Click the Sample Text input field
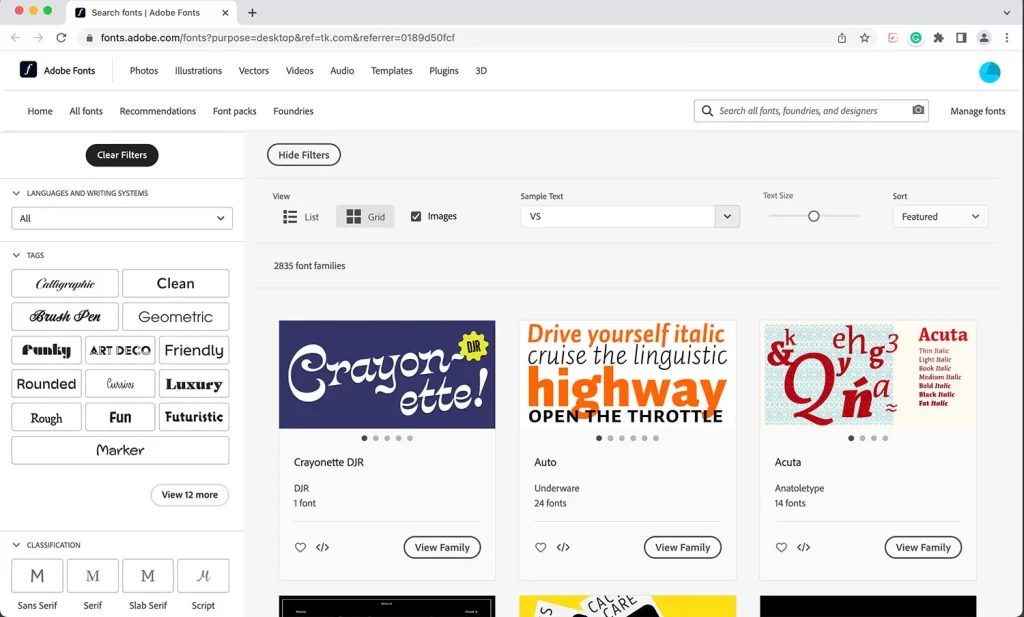The height and width of the screenshot is (617, 1024). click(x=618, y=217)
